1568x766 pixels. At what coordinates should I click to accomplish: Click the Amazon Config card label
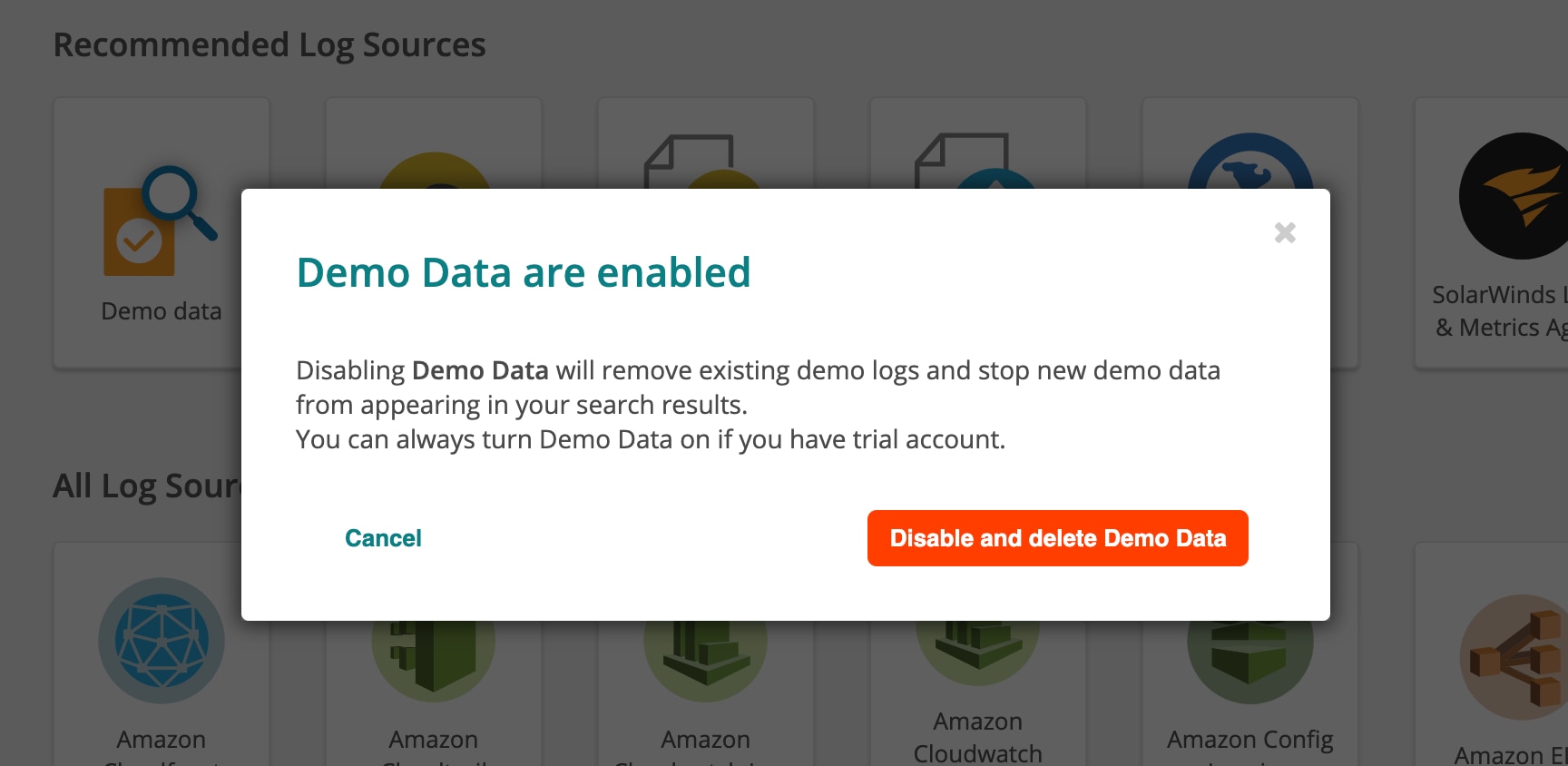point(1250,740)
